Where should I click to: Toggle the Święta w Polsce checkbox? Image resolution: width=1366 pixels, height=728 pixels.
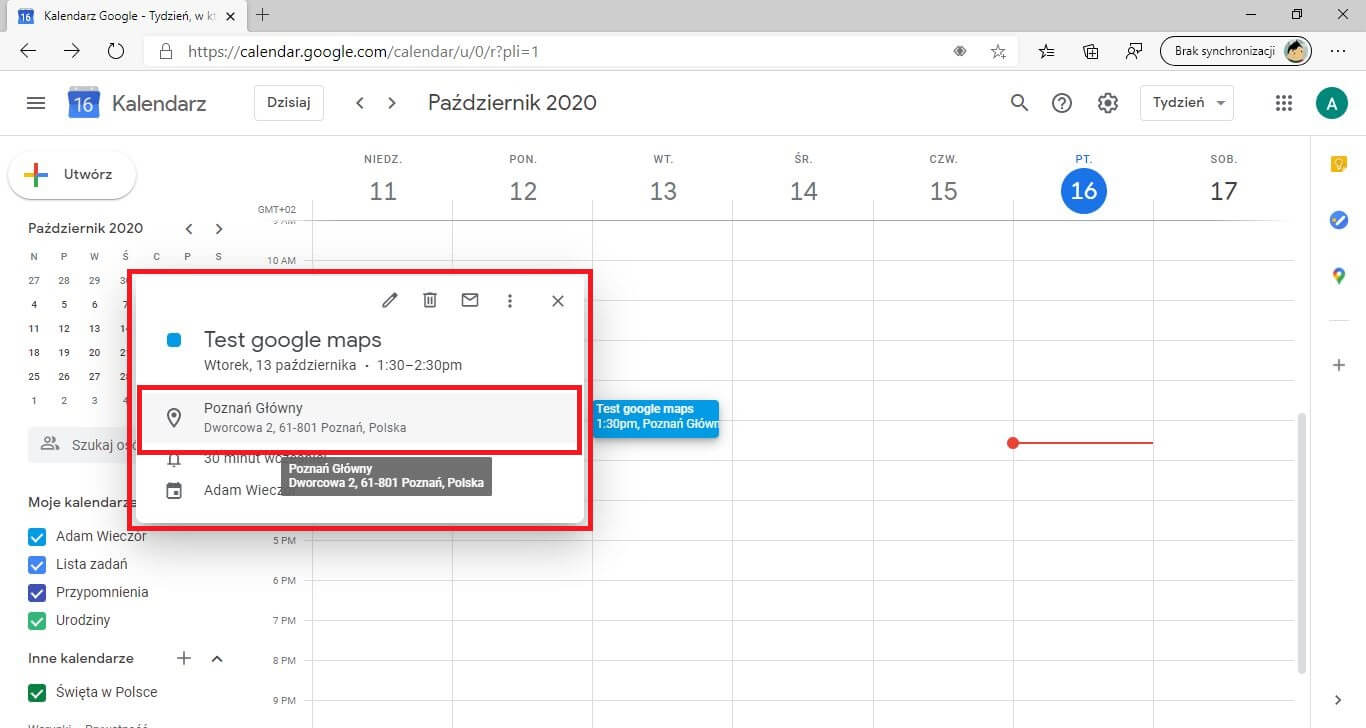37,692
